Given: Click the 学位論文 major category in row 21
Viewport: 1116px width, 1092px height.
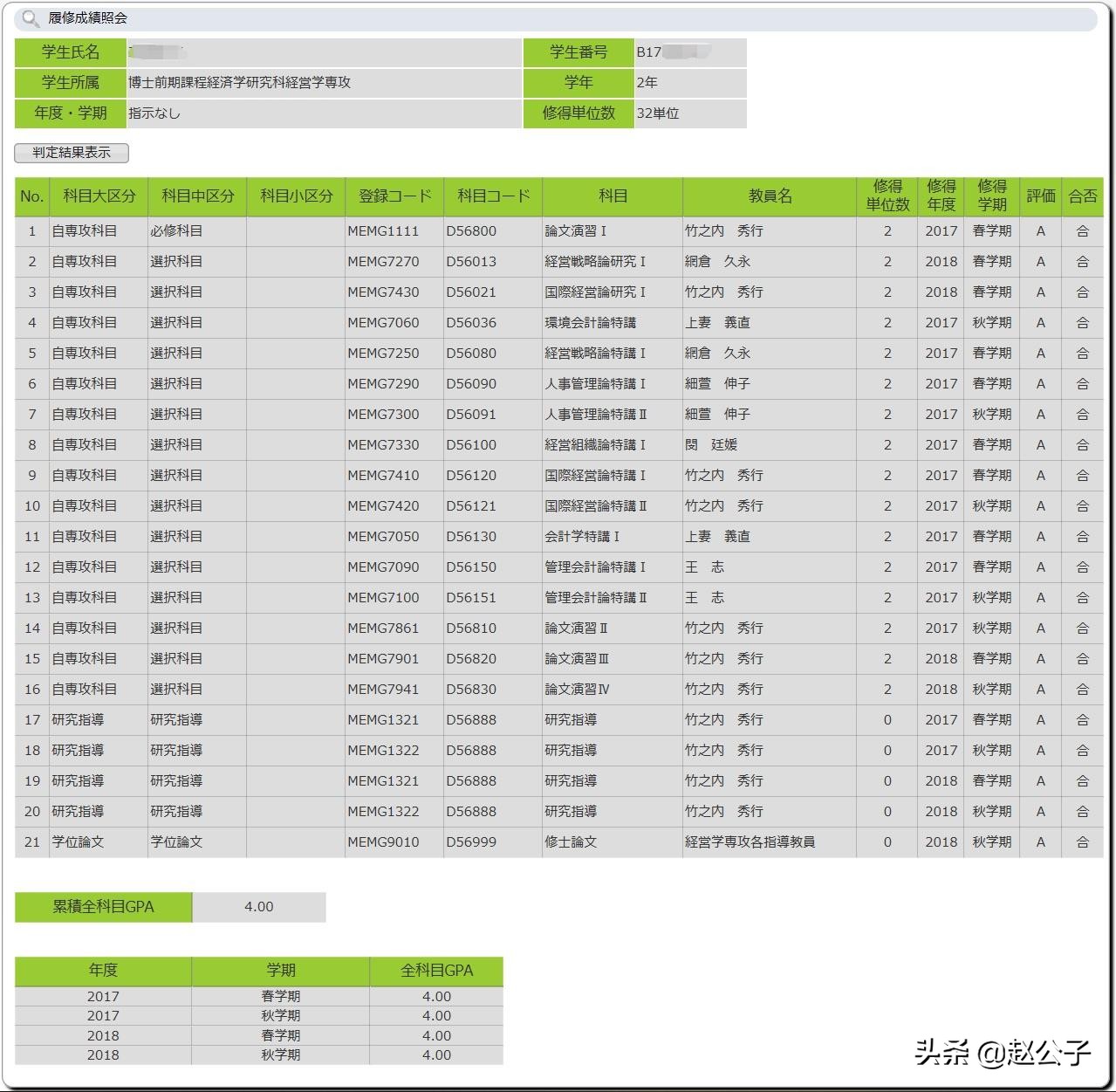Looking at the screenshot, I should [x=78, y=842].
